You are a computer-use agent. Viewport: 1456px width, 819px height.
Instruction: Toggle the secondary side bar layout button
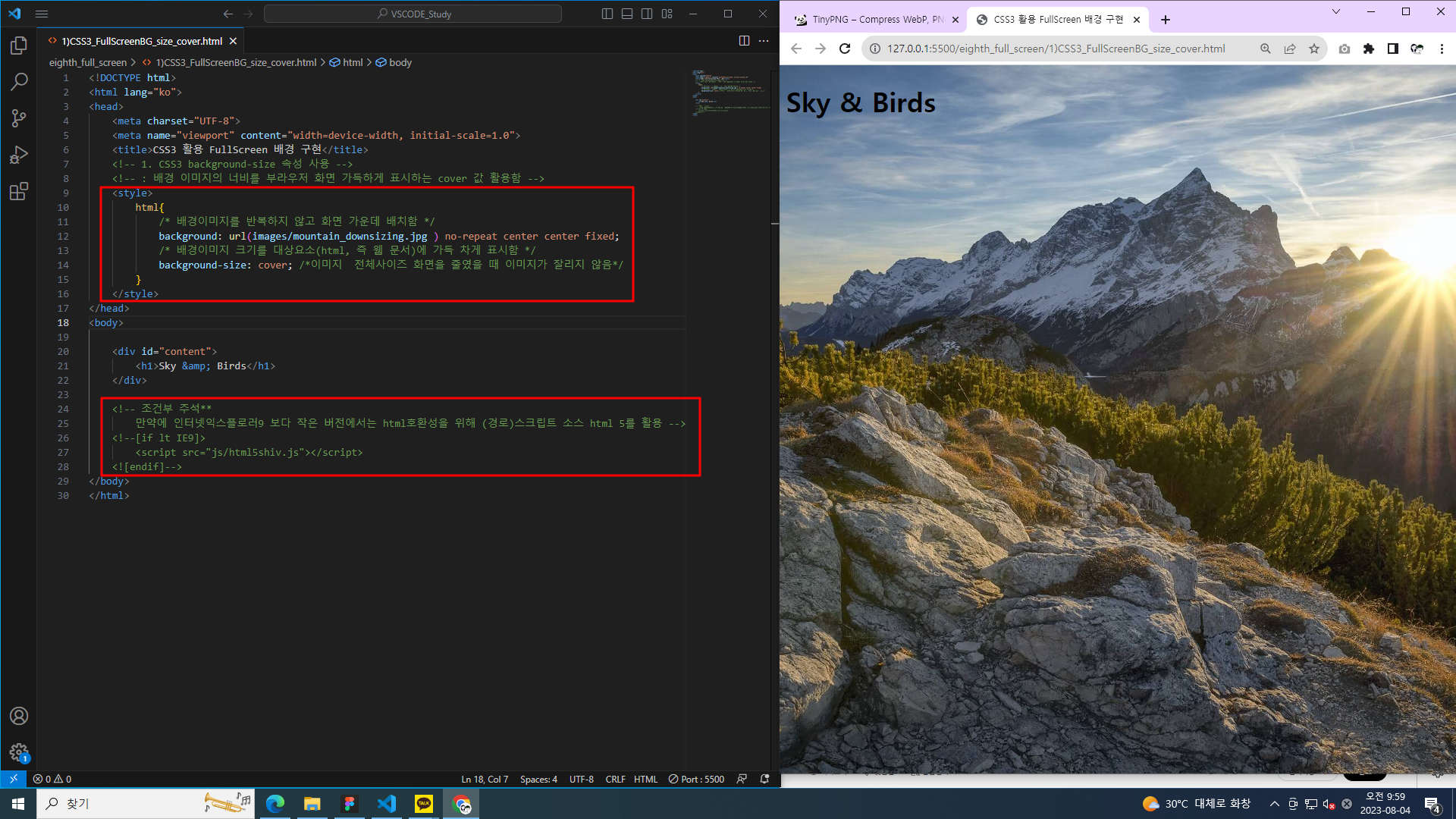pos(647,14)
